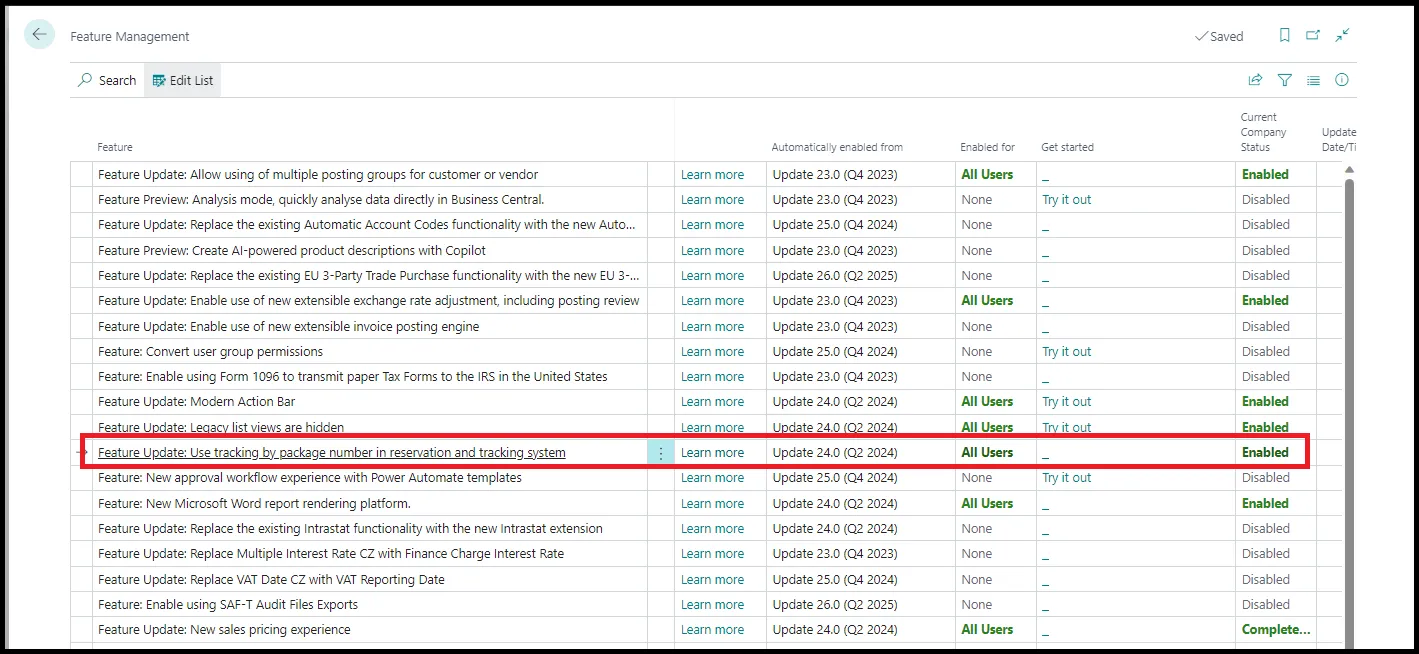Click the Enabled for column header
Image resolution: width=1419 pixels, height=654 pixels.
[987, 147]
